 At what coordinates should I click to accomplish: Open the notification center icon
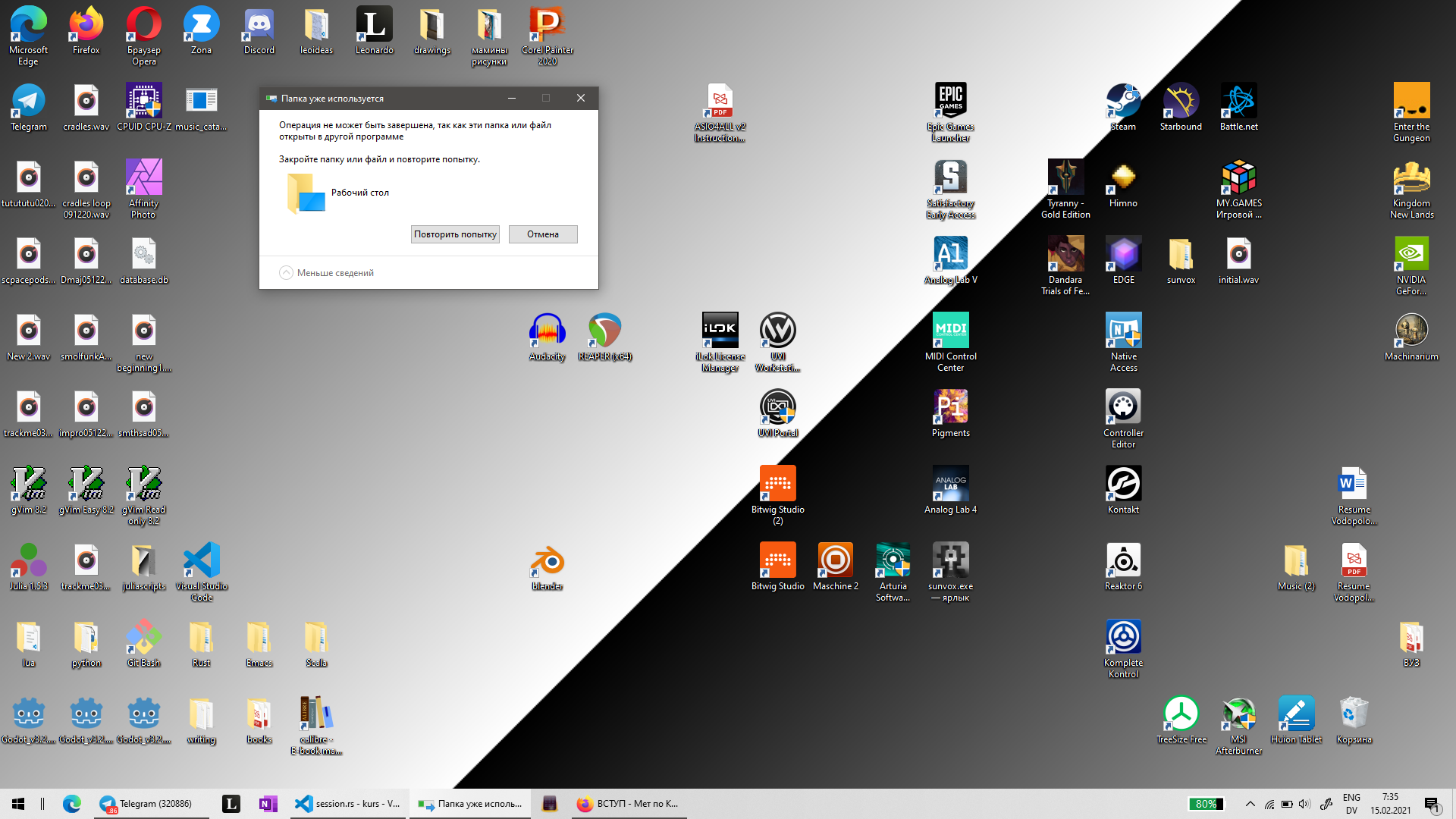coord(1432,805)
